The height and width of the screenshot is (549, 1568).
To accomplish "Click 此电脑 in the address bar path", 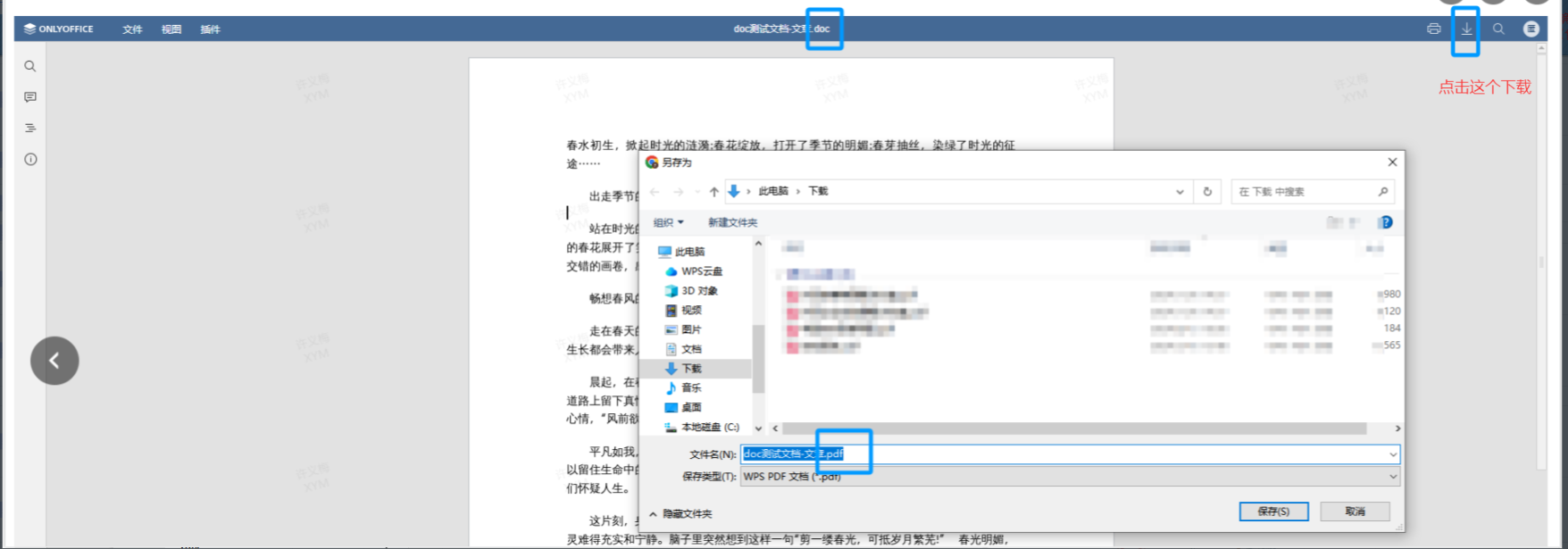I will click(773, 191).
